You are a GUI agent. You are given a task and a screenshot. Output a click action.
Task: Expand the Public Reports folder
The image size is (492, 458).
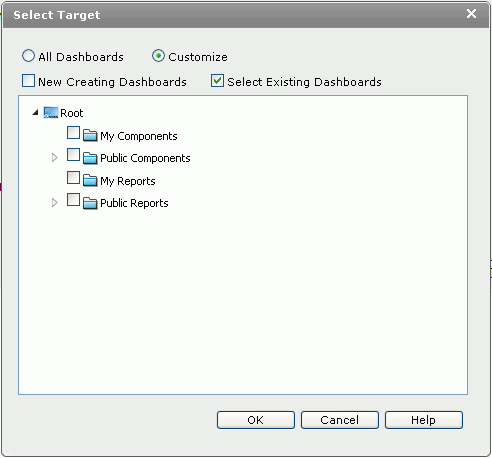coord(54,203)
